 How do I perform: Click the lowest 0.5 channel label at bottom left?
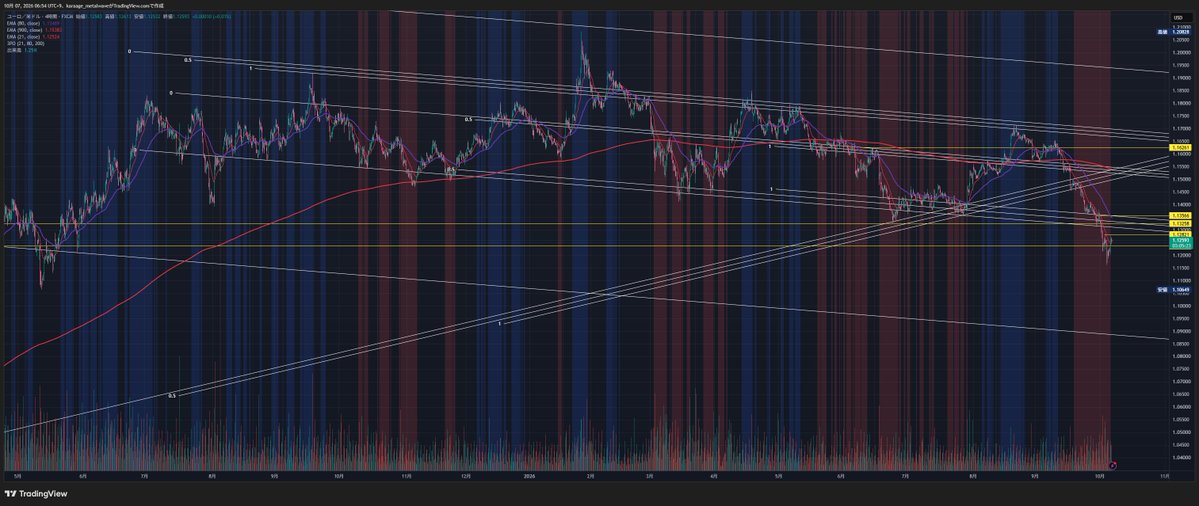point(172,396)
